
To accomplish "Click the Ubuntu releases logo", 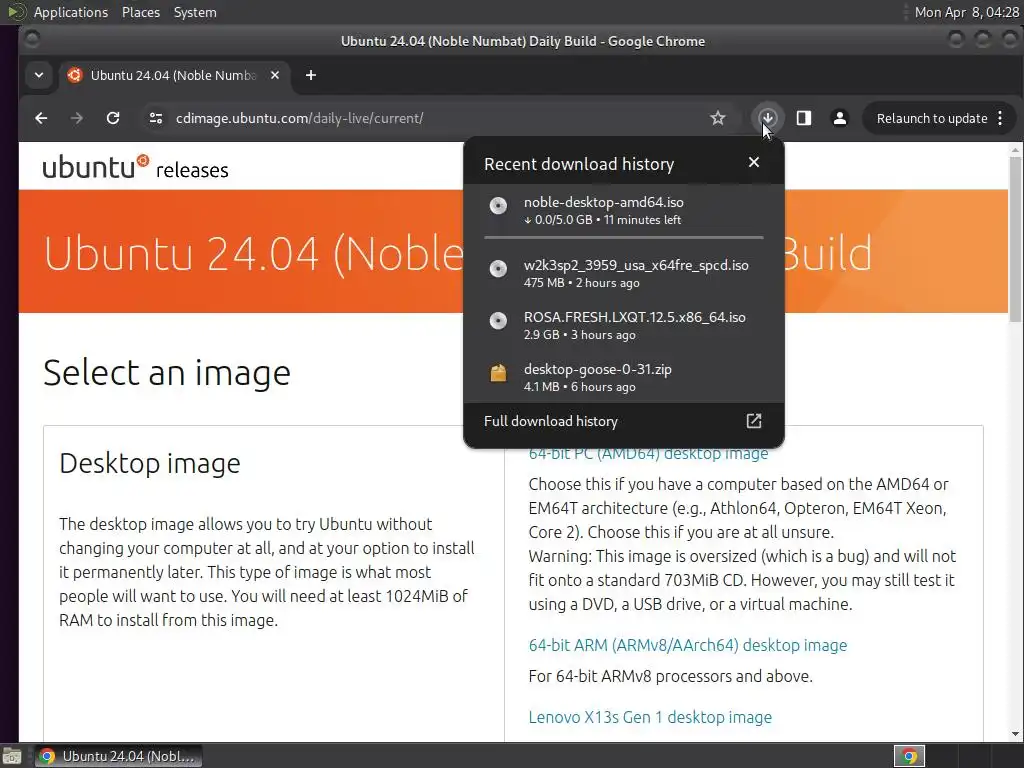I will point(136,167).
